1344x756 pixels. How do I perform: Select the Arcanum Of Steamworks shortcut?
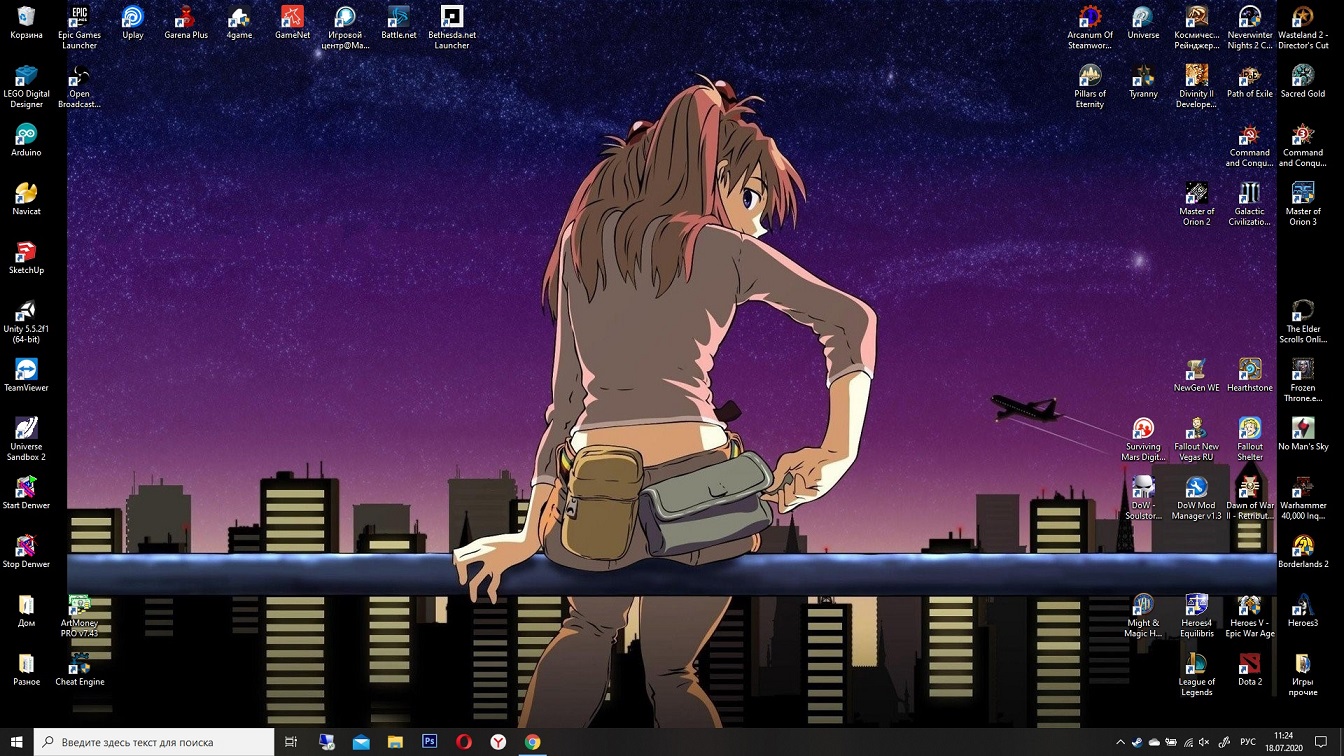[1090, 28]
